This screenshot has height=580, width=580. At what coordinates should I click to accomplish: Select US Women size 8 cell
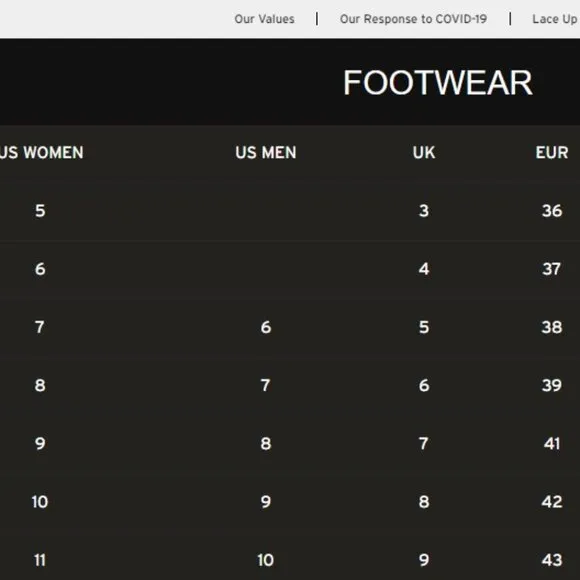coord(40,385)
